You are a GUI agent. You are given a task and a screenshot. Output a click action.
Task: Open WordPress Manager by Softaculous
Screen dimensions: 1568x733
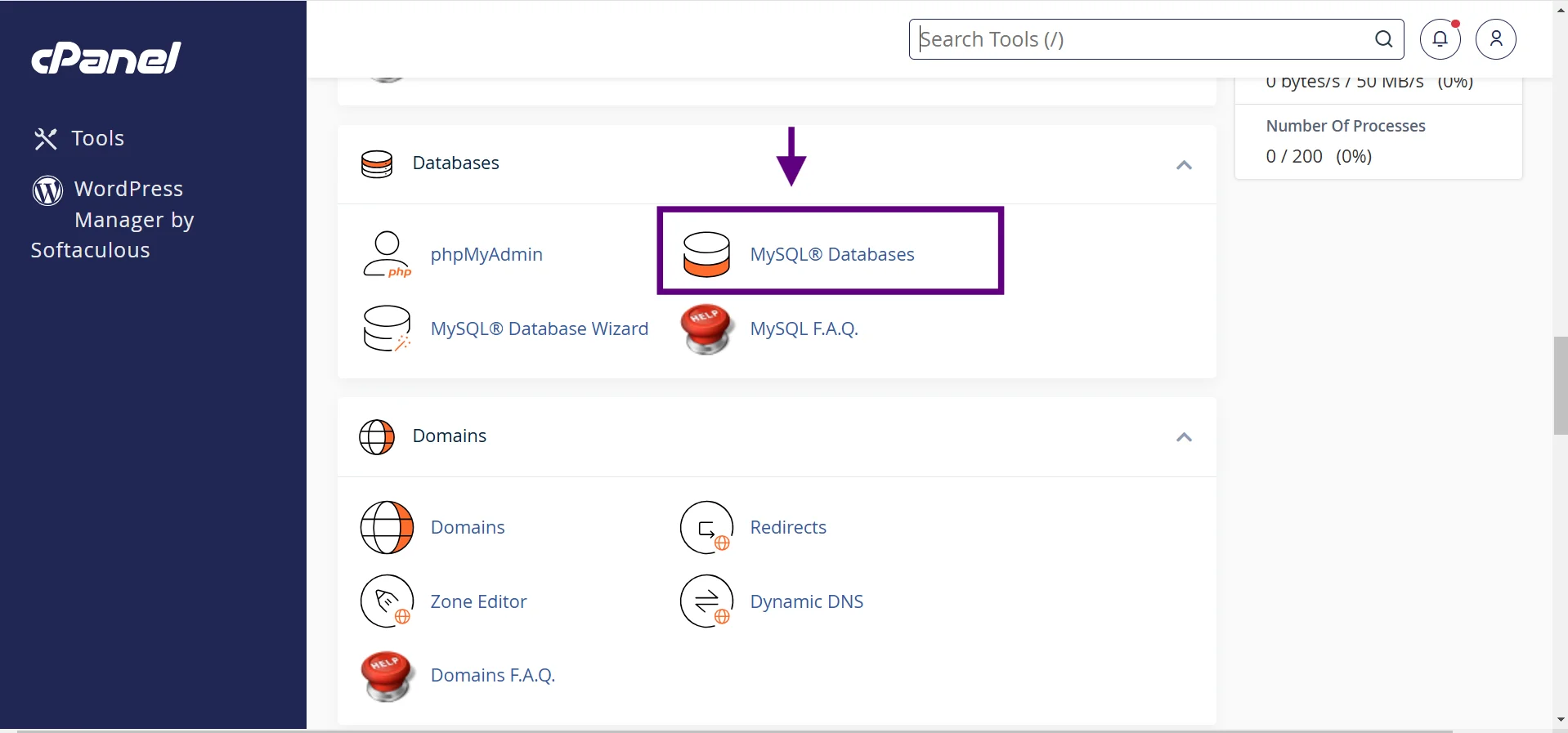(x=113, y=219)
